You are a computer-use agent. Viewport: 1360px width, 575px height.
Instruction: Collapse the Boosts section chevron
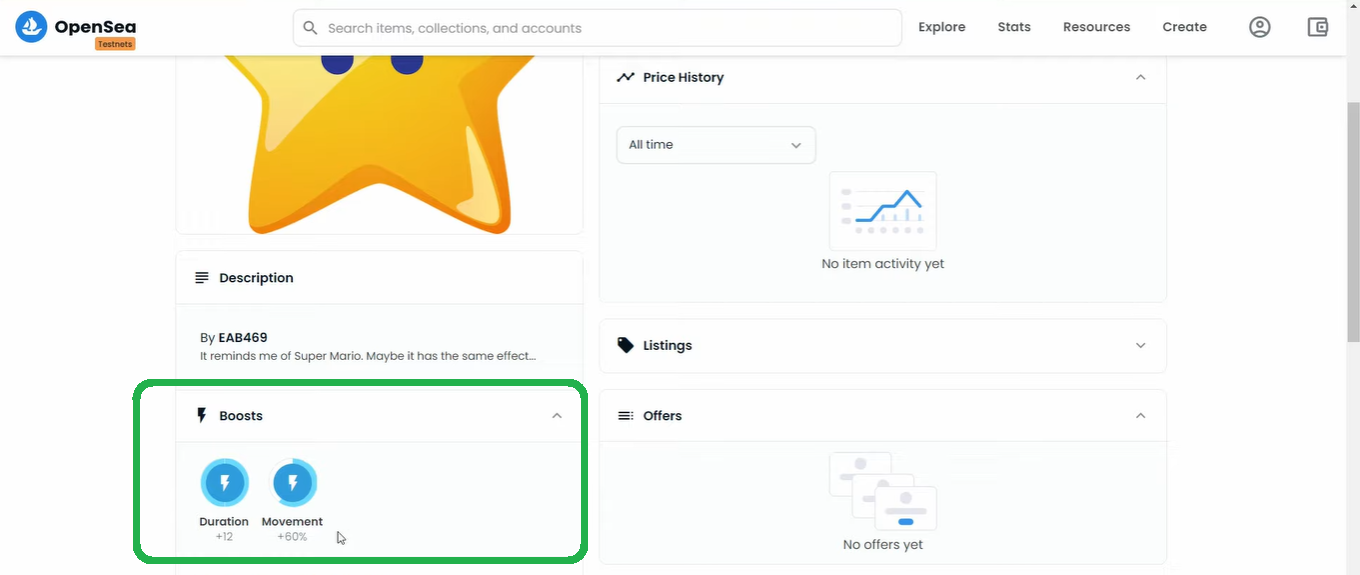(x=557, y=416)
